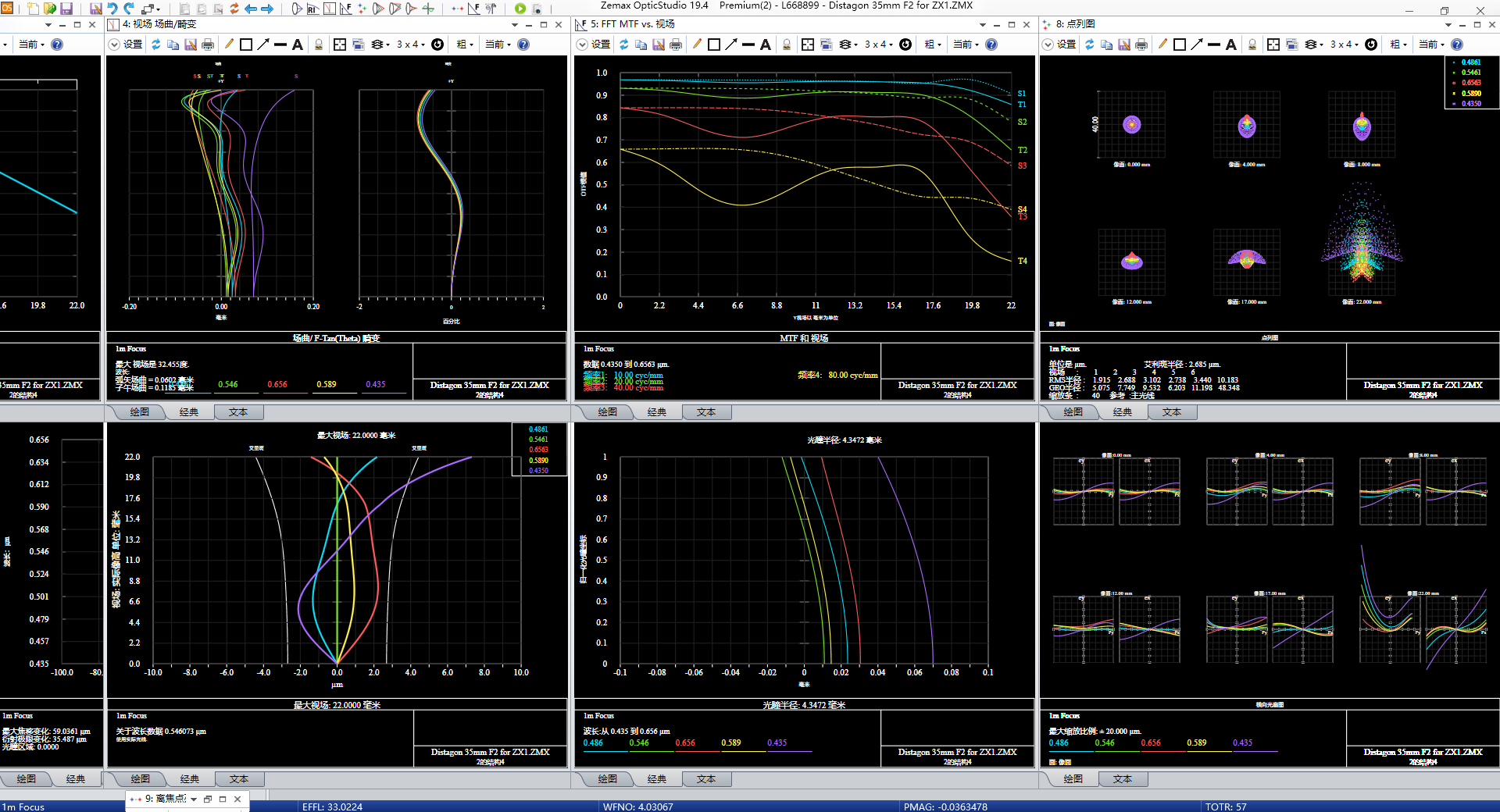Click 0.5461 legend entry in lateral color plot
The height and width of the screenshot is (812, 1500).
[538, 440]
